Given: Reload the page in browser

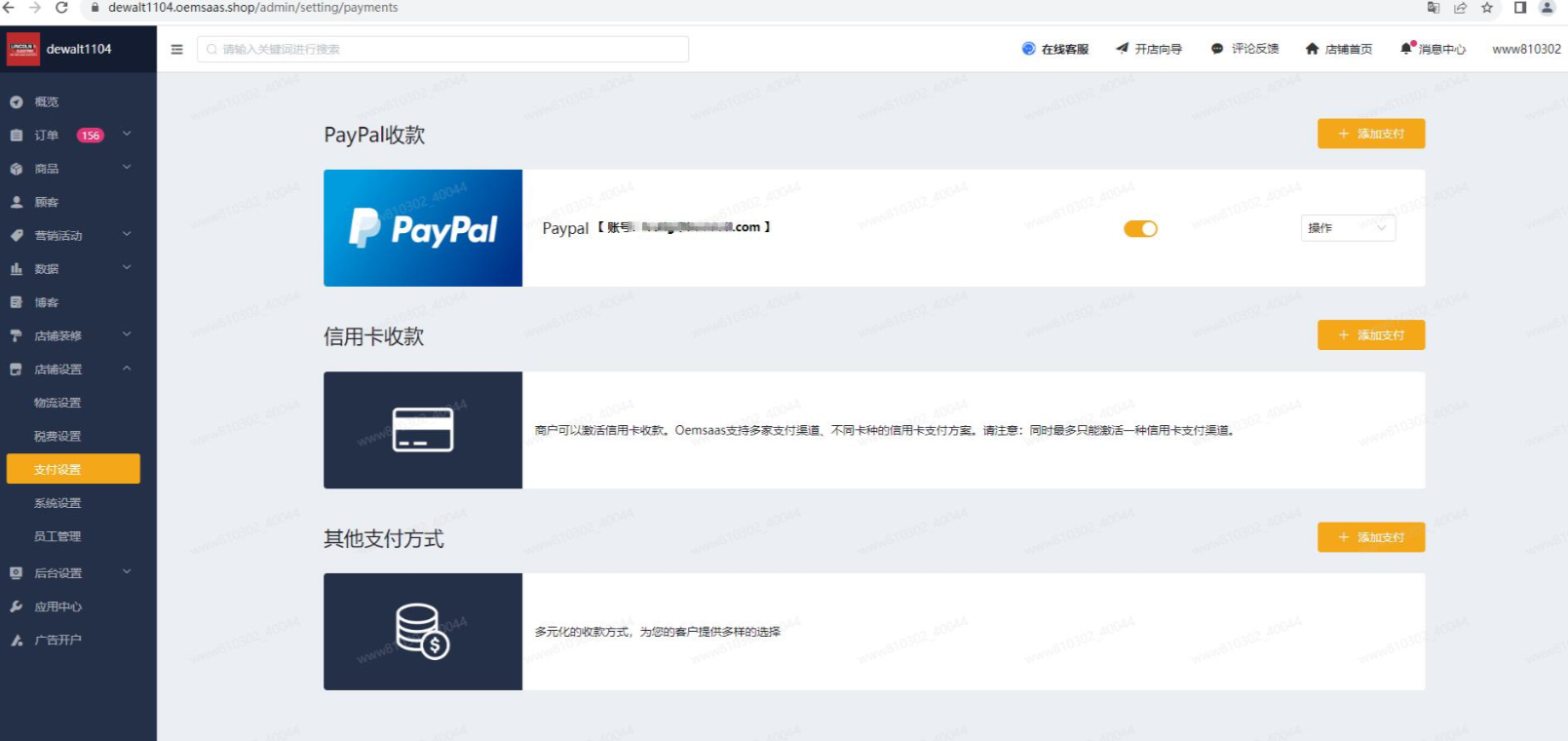Looking at the screenshot, I should point(61,8).
